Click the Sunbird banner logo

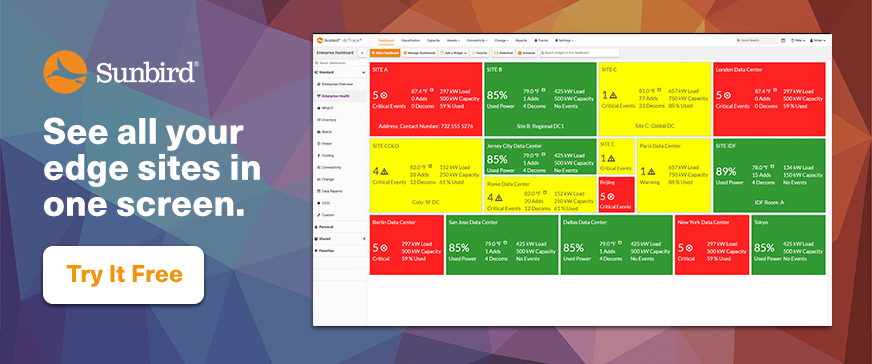coord(120,72)
